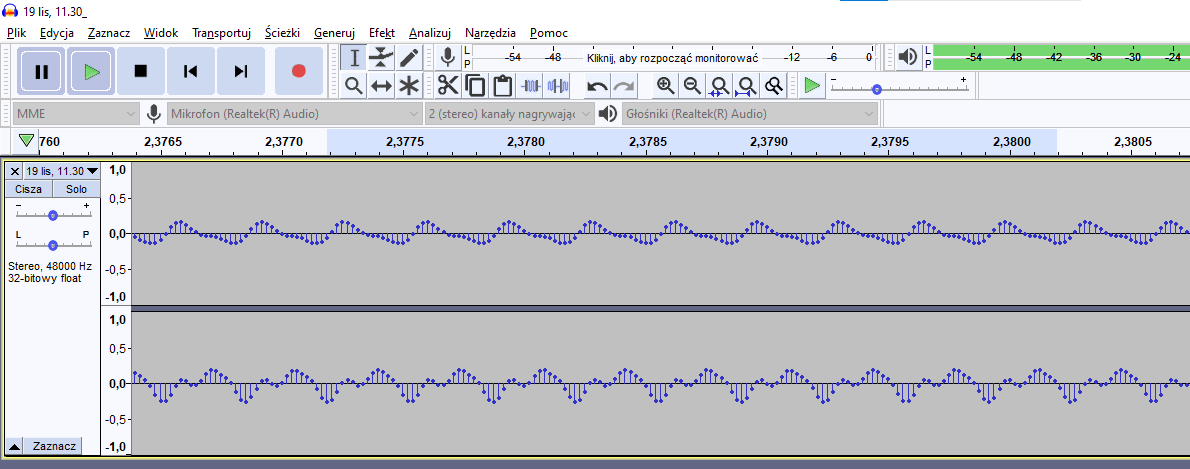Click the 1,0 scale of upper channel
The height and width of the screenshot is (469, 1190).
pyautogui.click(x=118, y=171)
